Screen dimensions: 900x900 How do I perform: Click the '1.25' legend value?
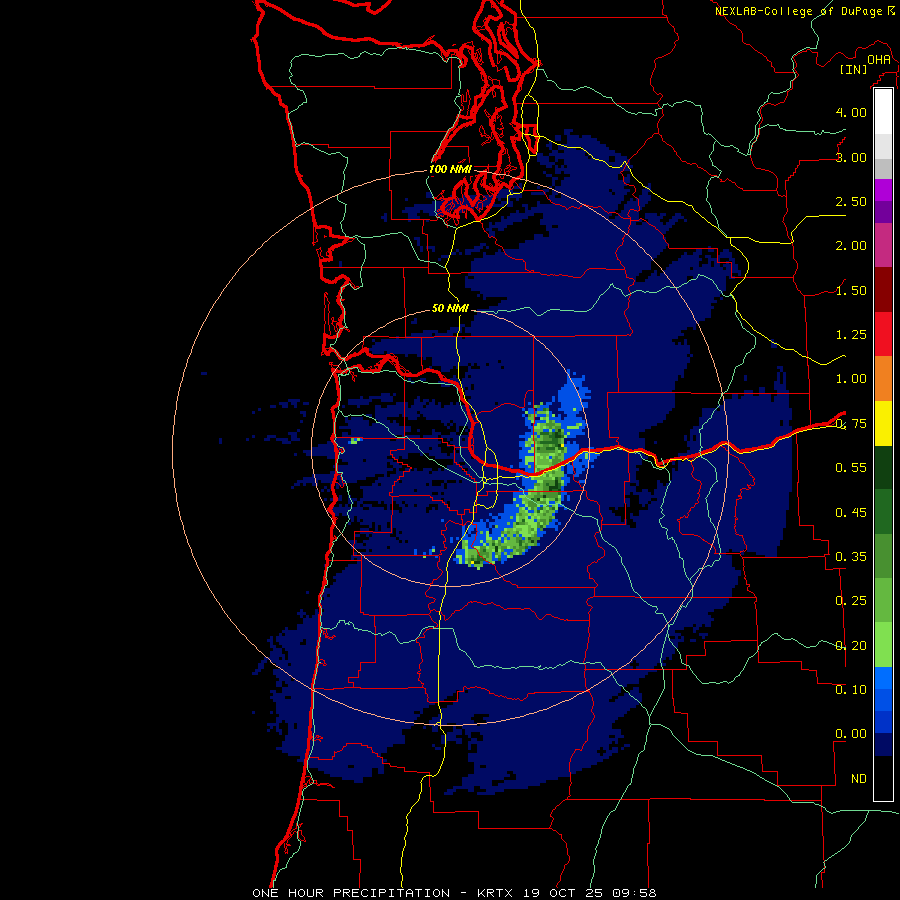(851, 335)
